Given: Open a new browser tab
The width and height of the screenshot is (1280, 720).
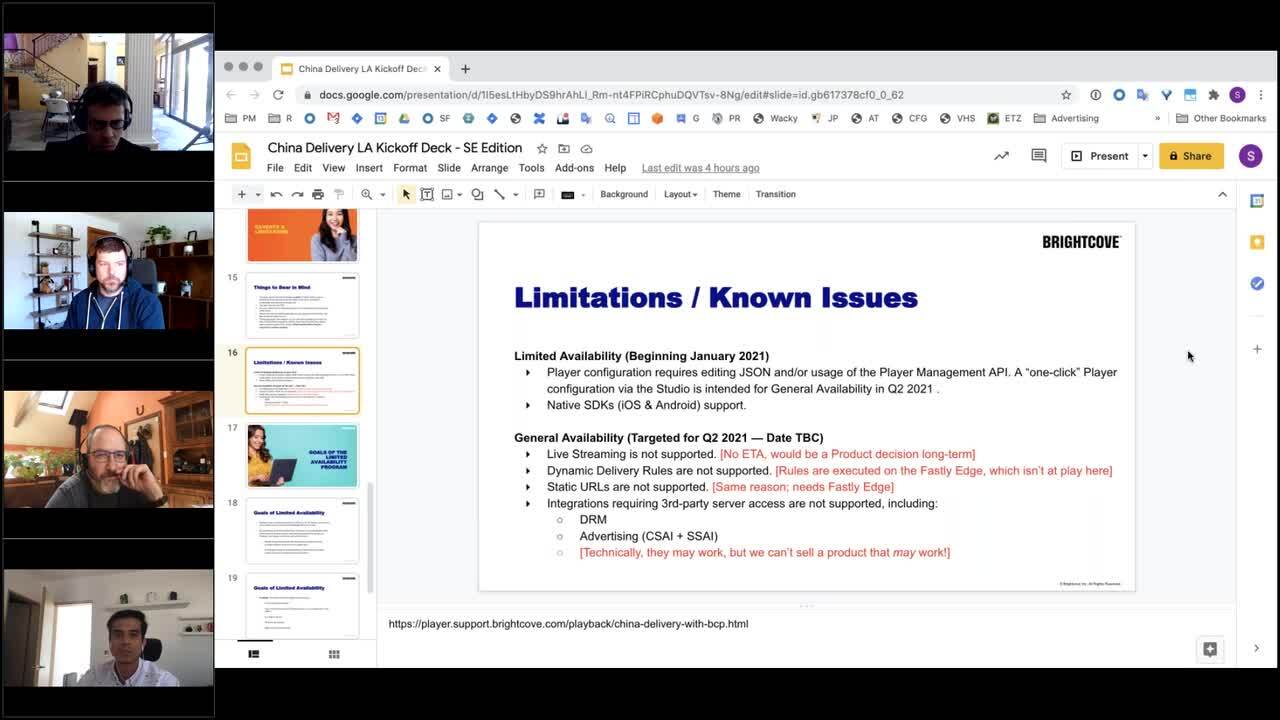Looking at the screenshot, I should pos(465,69).
